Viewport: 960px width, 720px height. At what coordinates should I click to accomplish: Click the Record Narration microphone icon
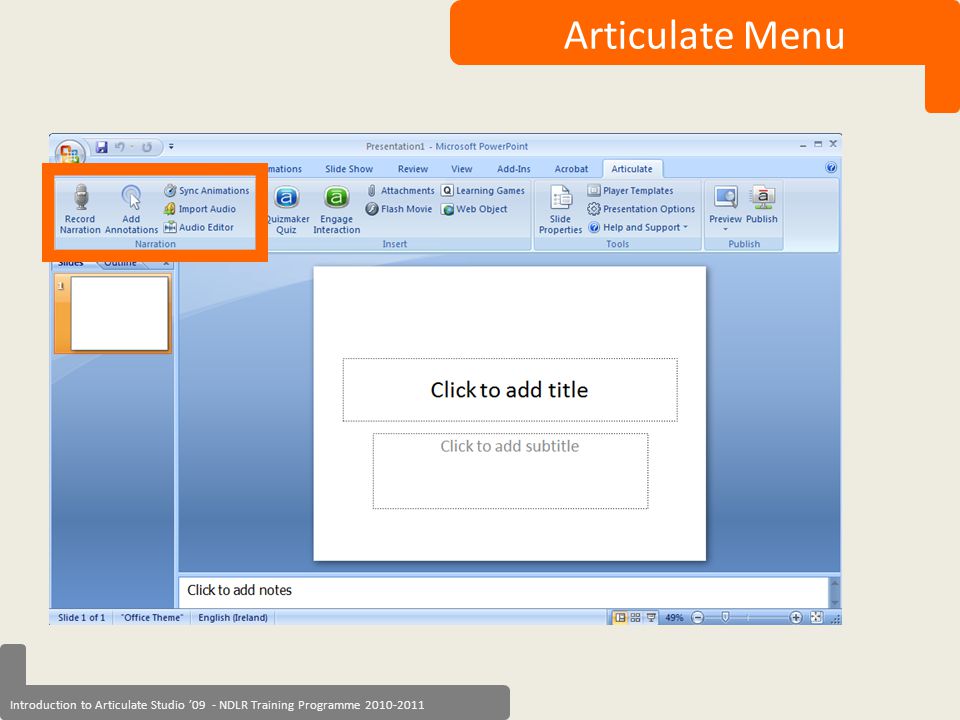[x=81, y=197]
